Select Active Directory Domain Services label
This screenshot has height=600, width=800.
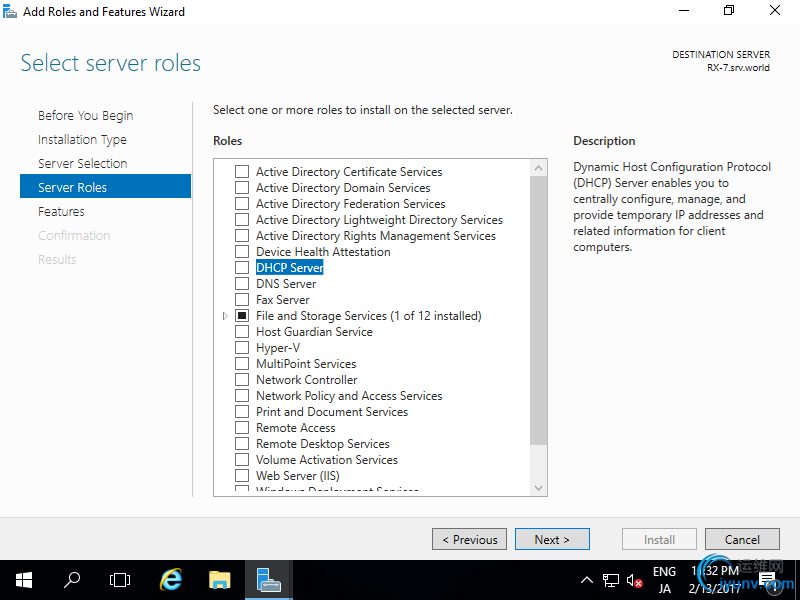(343, 187)
